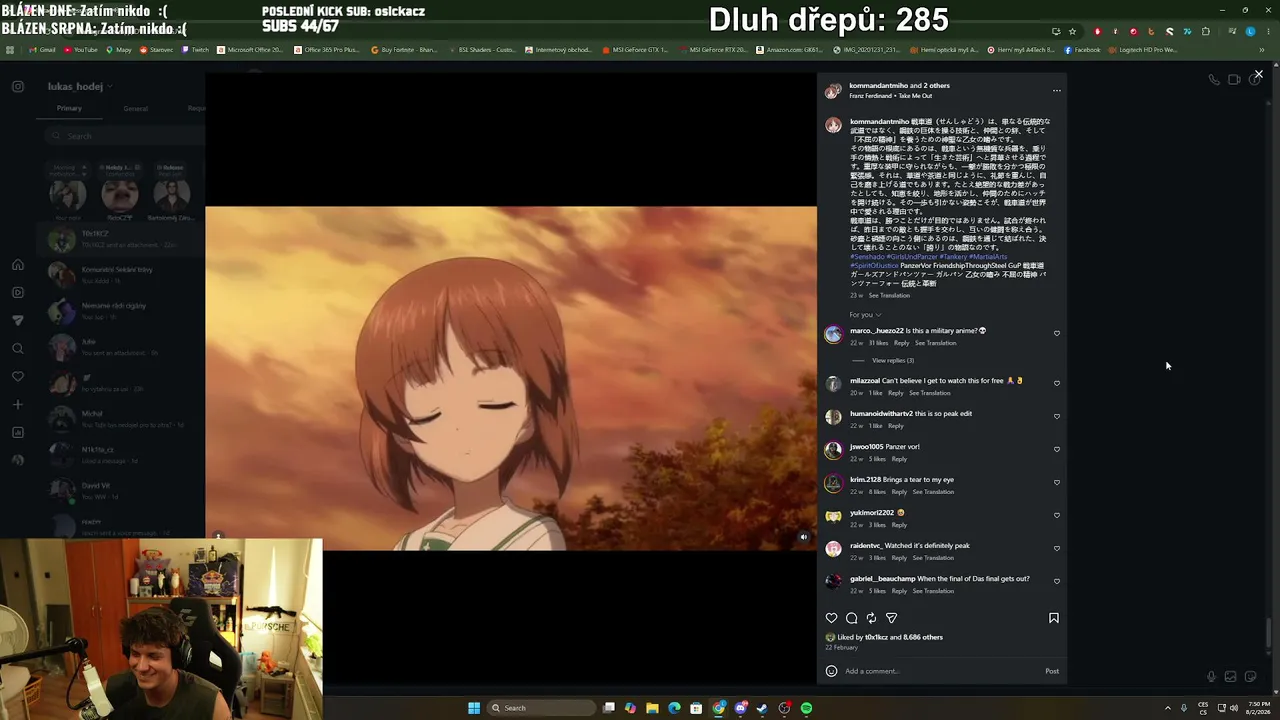The image size is (1280, 720).
Task: Open Spotify from the taskbar
Action: click(806, 708)
